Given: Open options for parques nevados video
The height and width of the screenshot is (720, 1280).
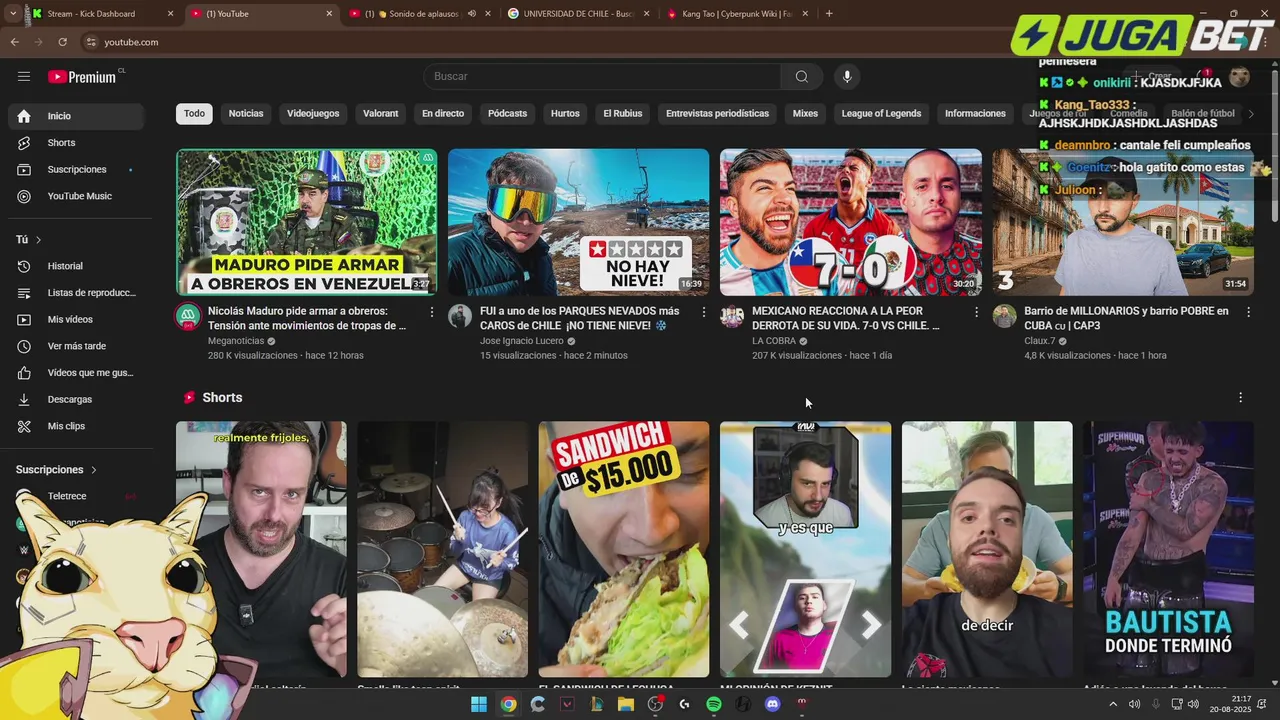Looking at the screenshot, I should [x=704, y=312].
